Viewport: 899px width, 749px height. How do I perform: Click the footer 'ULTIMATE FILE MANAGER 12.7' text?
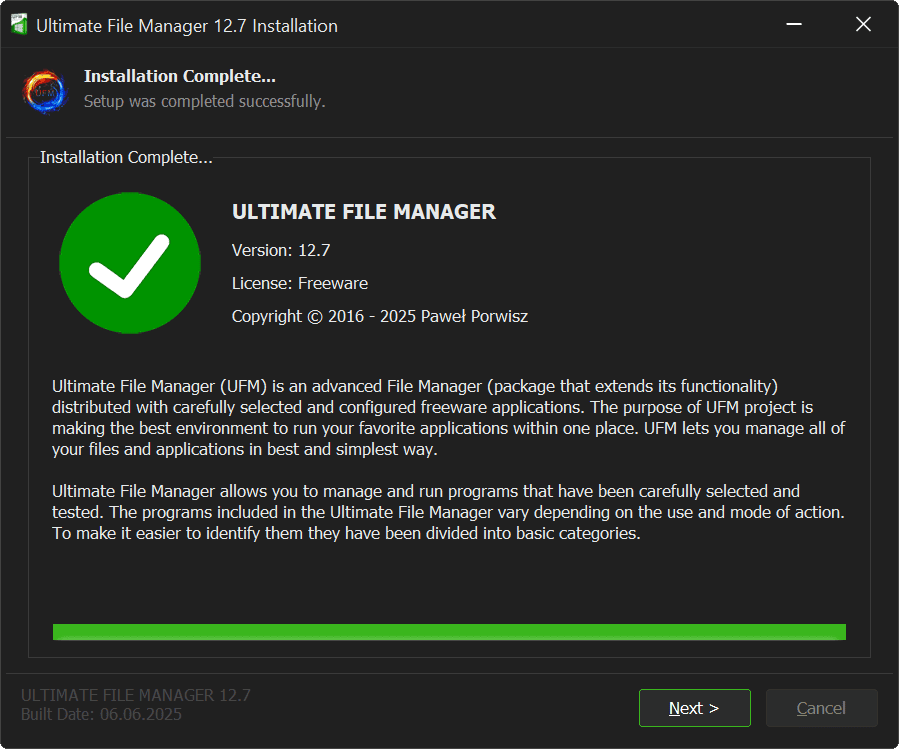point(136,695)
